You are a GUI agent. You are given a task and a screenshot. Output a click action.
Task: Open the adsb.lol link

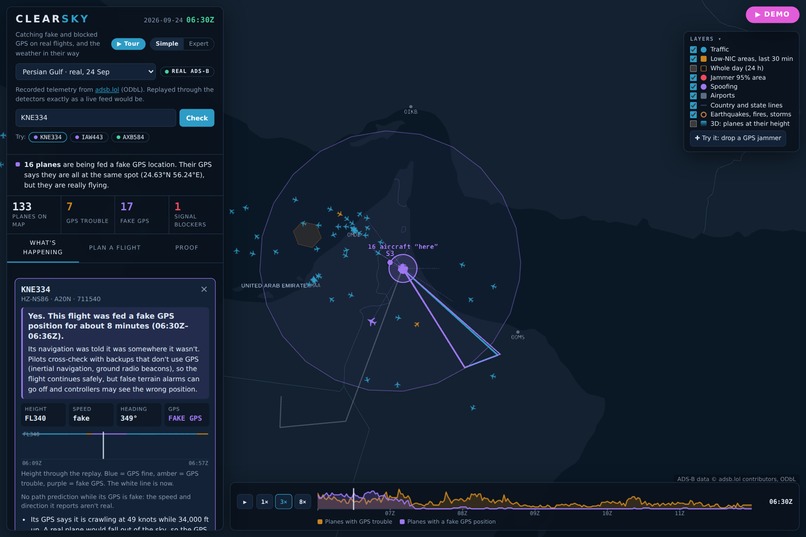107,89
